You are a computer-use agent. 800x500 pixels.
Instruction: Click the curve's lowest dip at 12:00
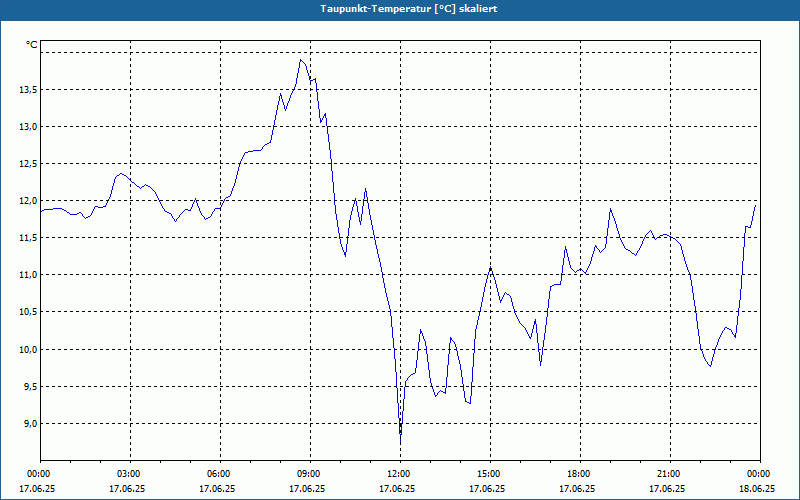[401, 439]
